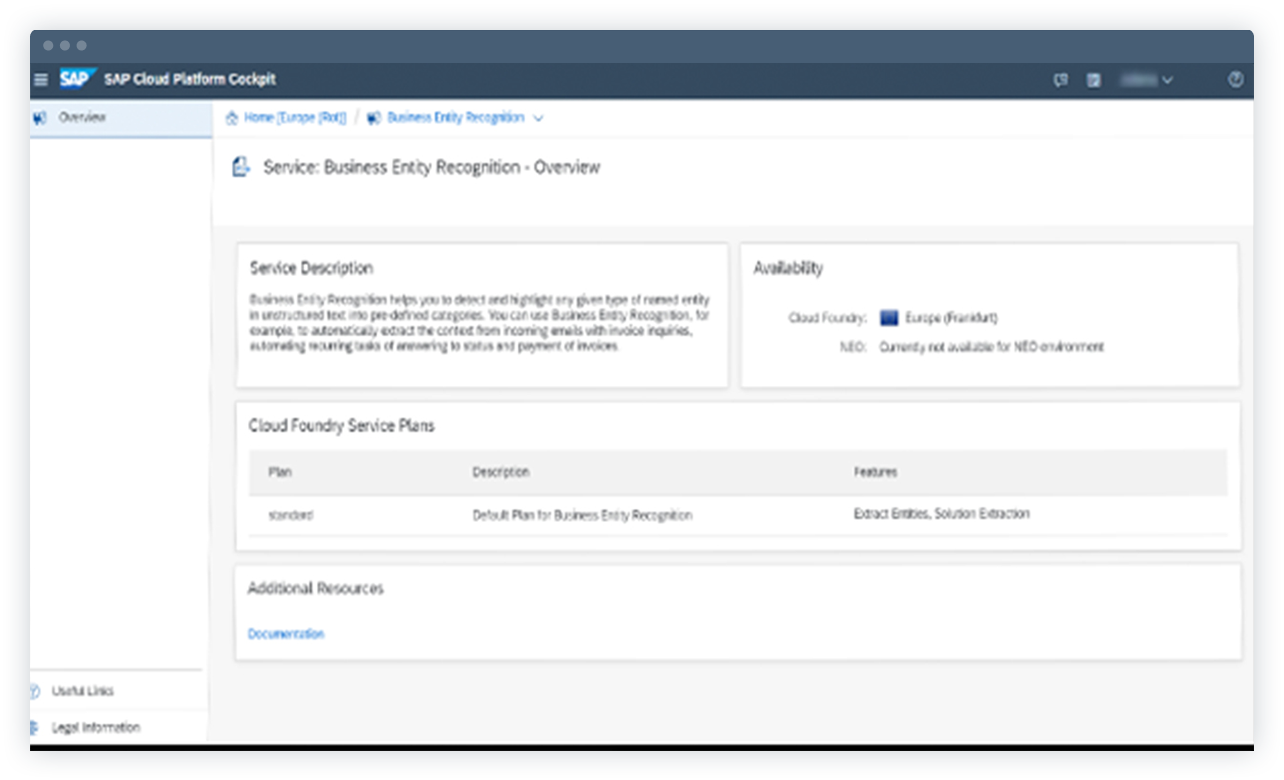The height and width of the screenshot is (780, 1284).
Task: Click the Description column header
Action: (x=501, y=472)
